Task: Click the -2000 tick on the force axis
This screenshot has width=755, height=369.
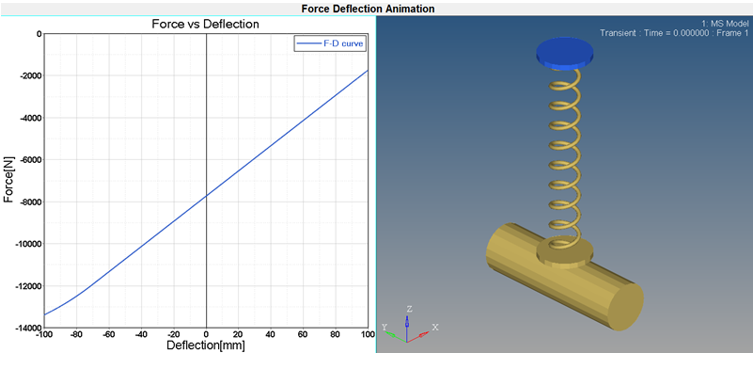Action: pyautogui.click(x=31, y=76)
